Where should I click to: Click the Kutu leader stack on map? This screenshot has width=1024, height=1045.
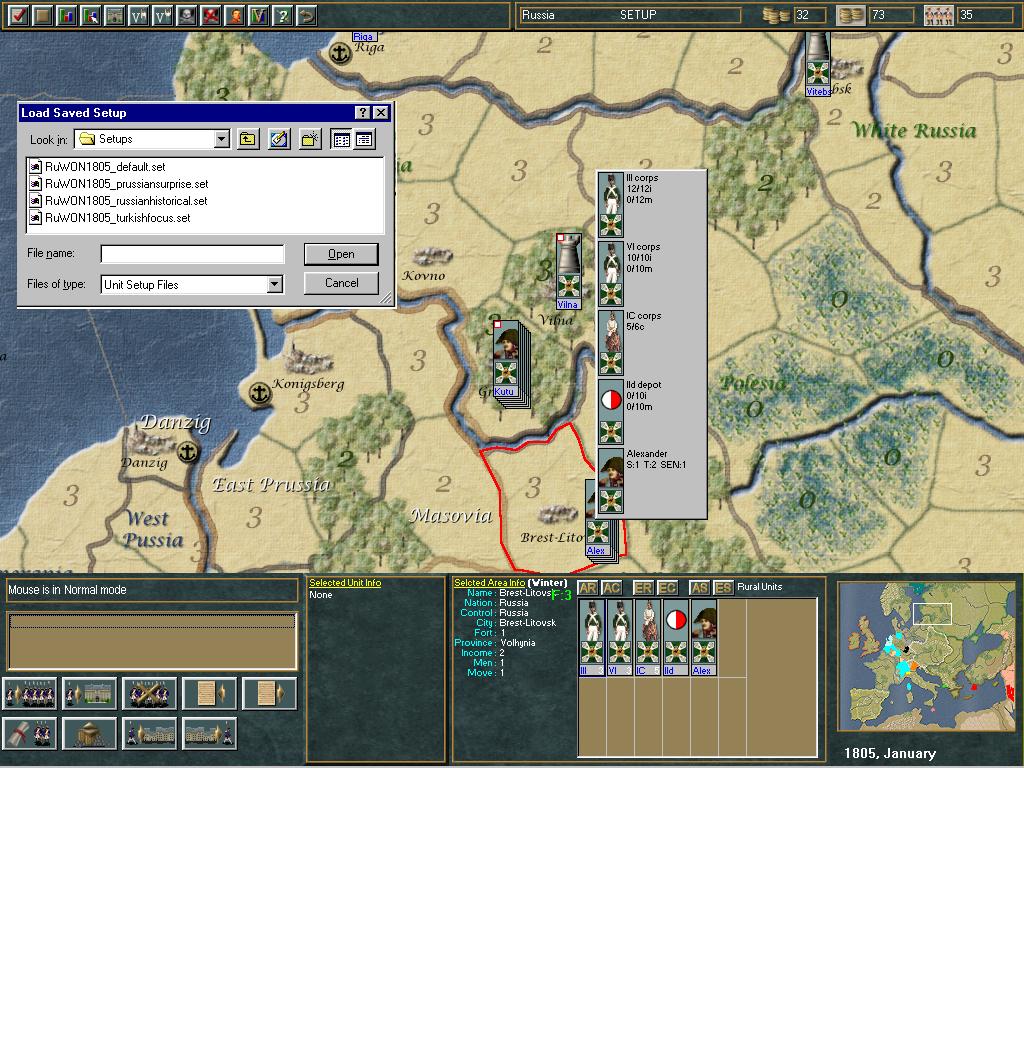coord(507,359)
